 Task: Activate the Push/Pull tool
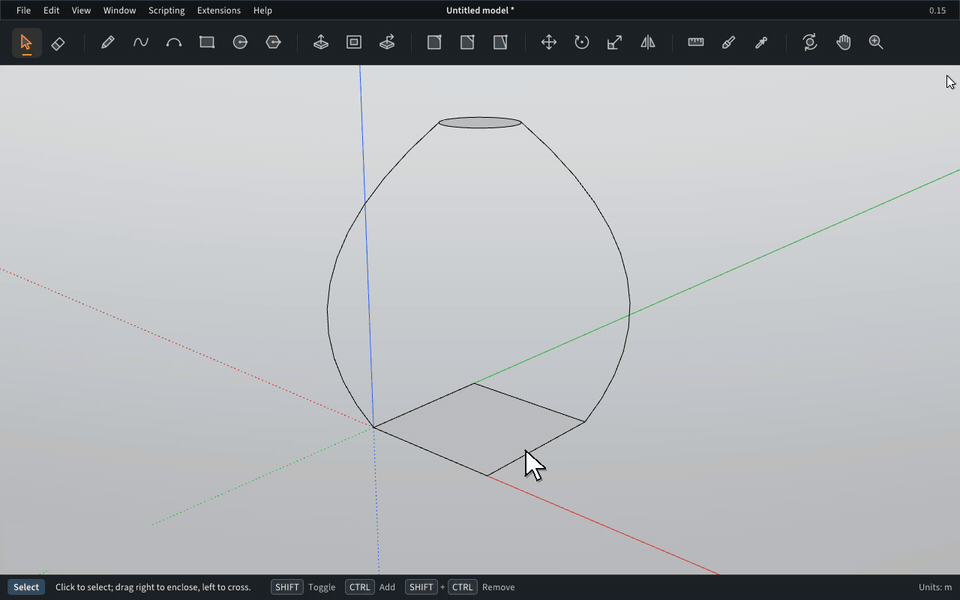coord(321,42)
